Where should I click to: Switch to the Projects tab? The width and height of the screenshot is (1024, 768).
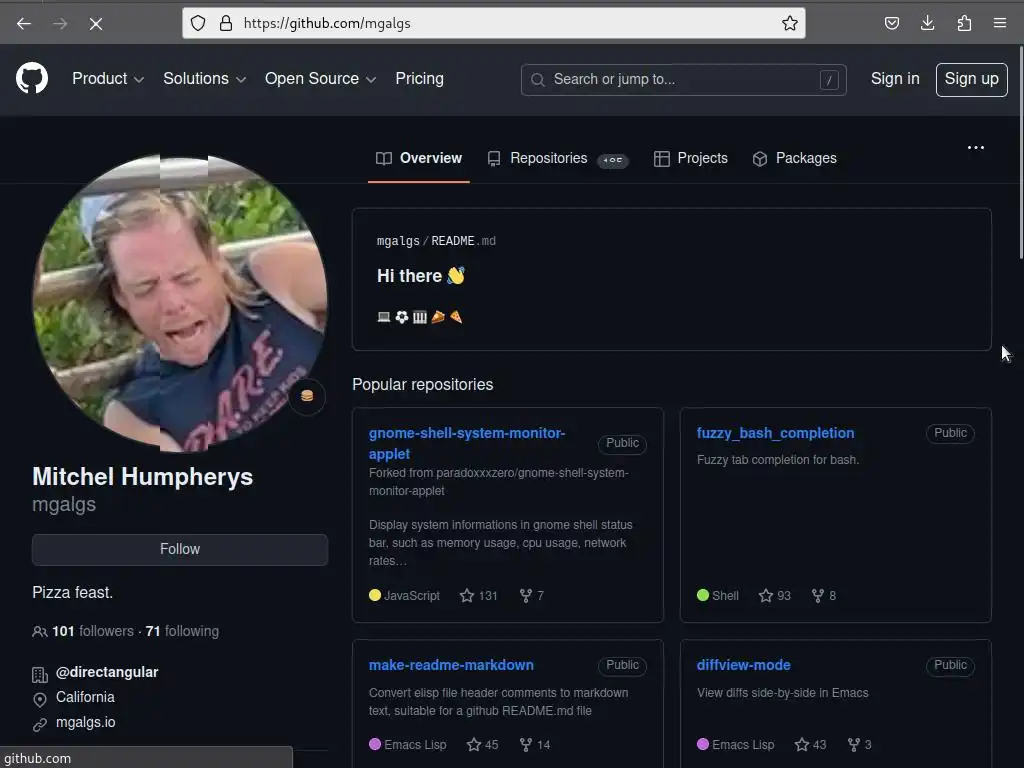point(690,159)
